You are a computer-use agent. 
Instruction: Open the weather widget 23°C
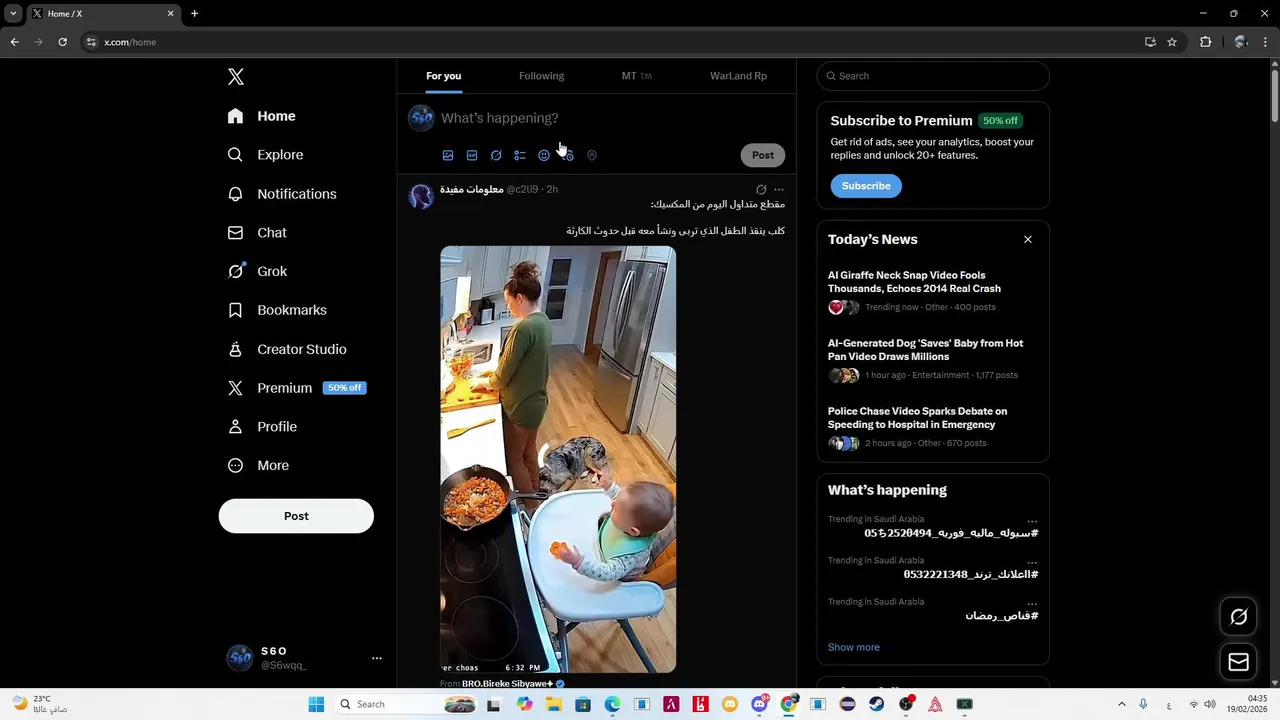click(x=40, y=704)
